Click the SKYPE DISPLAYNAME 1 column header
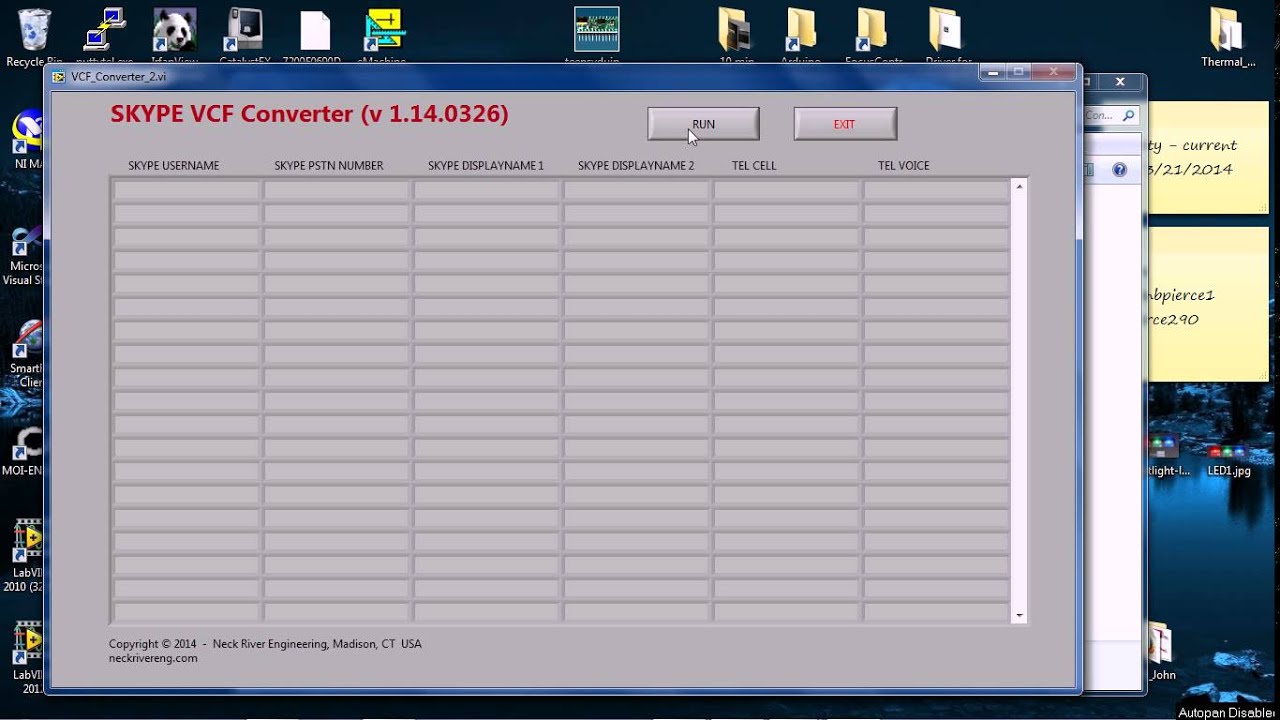Image resolution: width=1280 pixels, height=720 pixels. 486,166
